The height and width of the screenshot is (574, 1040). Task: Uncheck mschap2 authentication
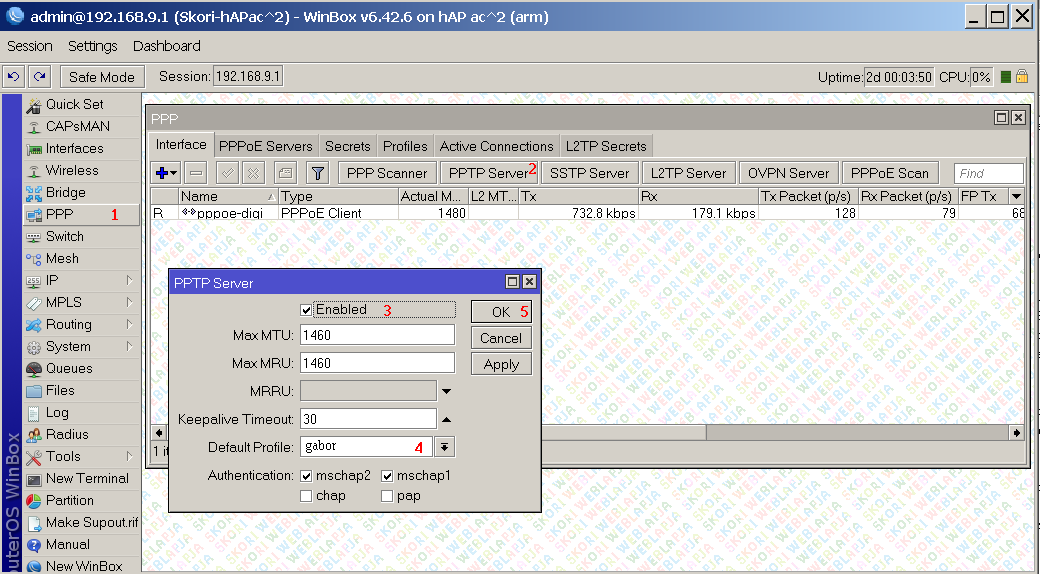pos(307,476)
